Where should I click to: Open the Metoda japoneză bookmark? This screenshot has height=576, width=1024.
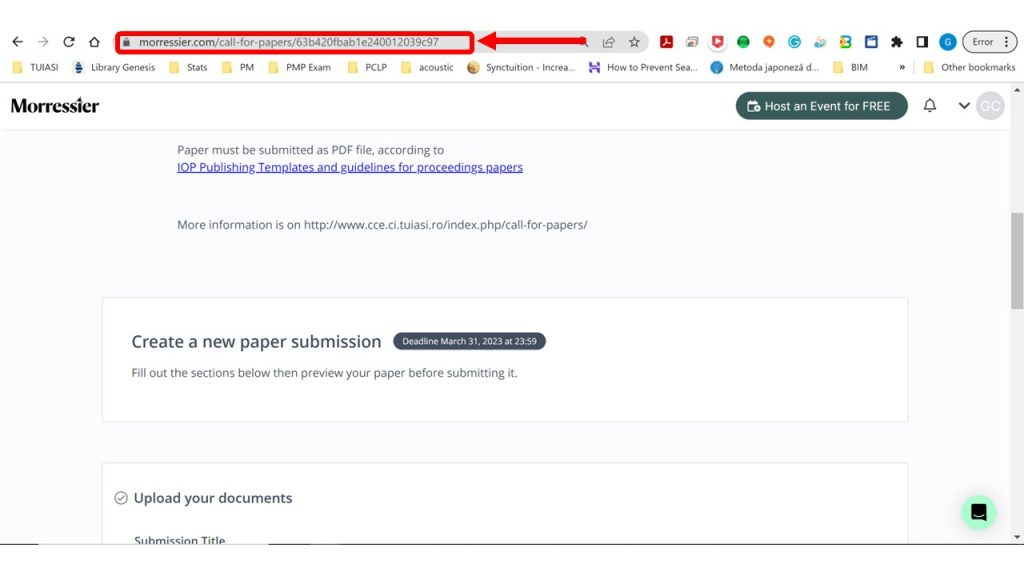[x=765, y=67]
